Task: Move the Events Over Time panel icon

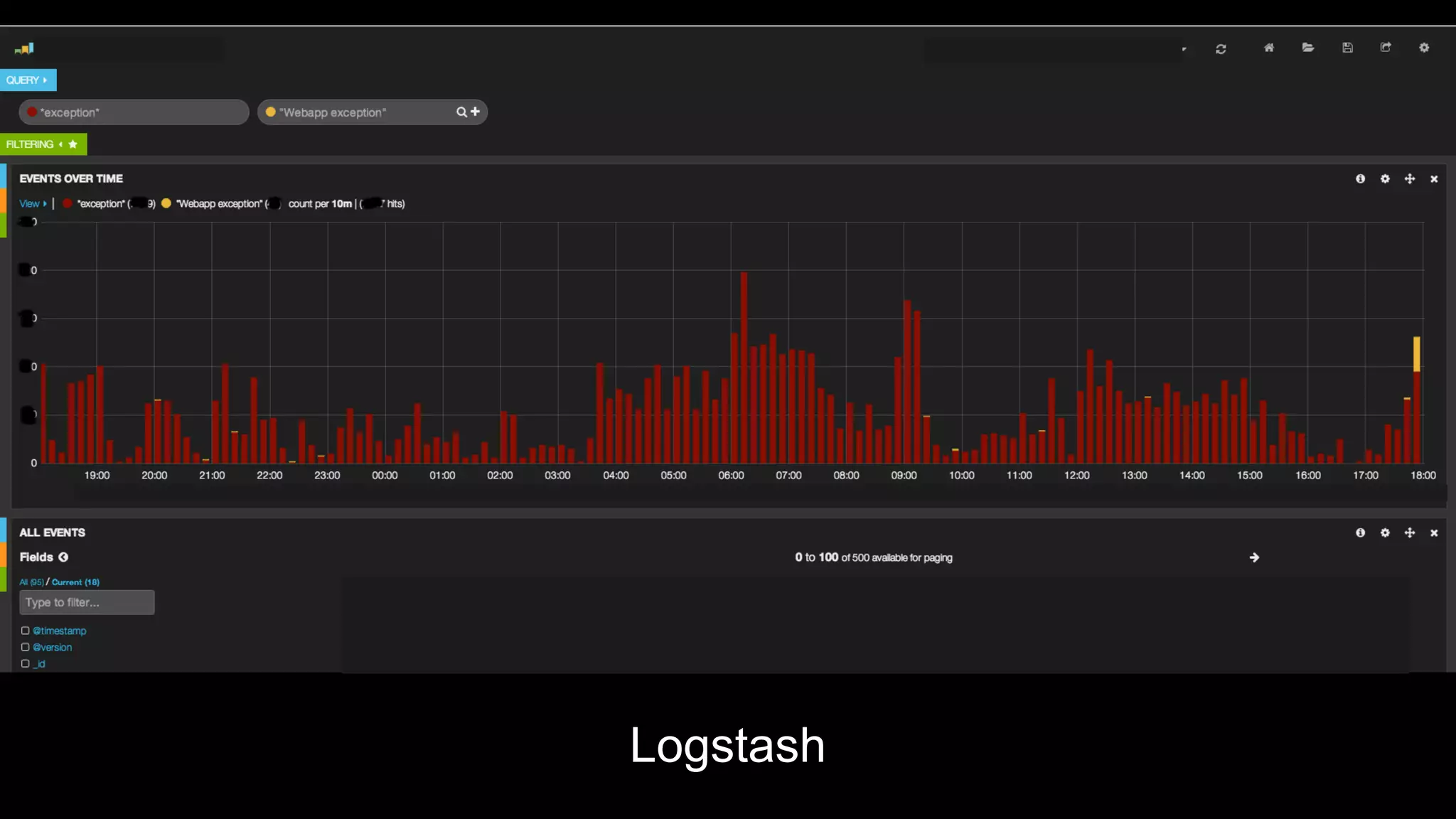Action: tap(1410, 179)
